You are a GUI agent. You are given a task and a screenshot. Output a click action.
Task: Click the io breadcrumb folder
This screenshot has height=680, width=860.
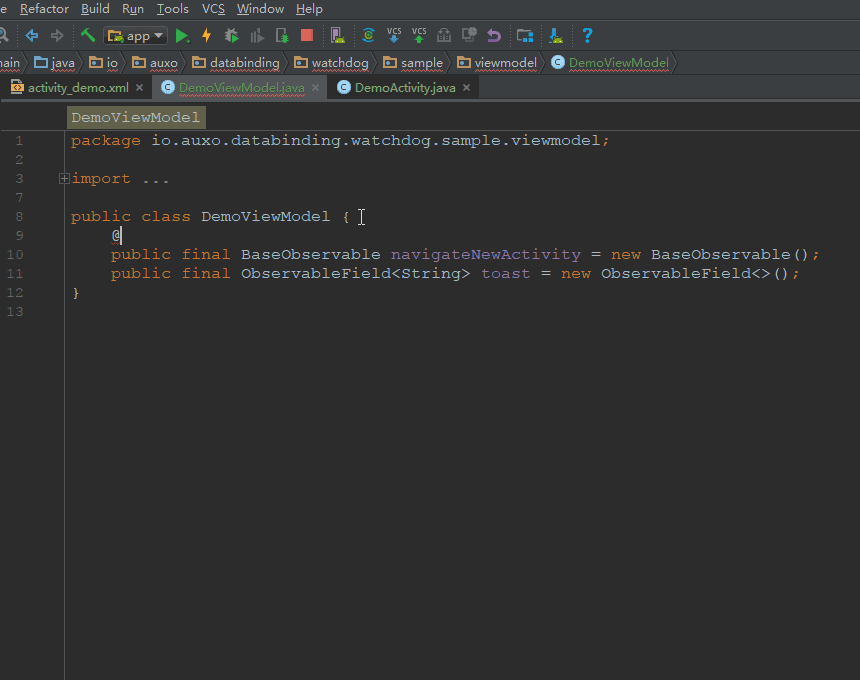click(x=104, y=63)
